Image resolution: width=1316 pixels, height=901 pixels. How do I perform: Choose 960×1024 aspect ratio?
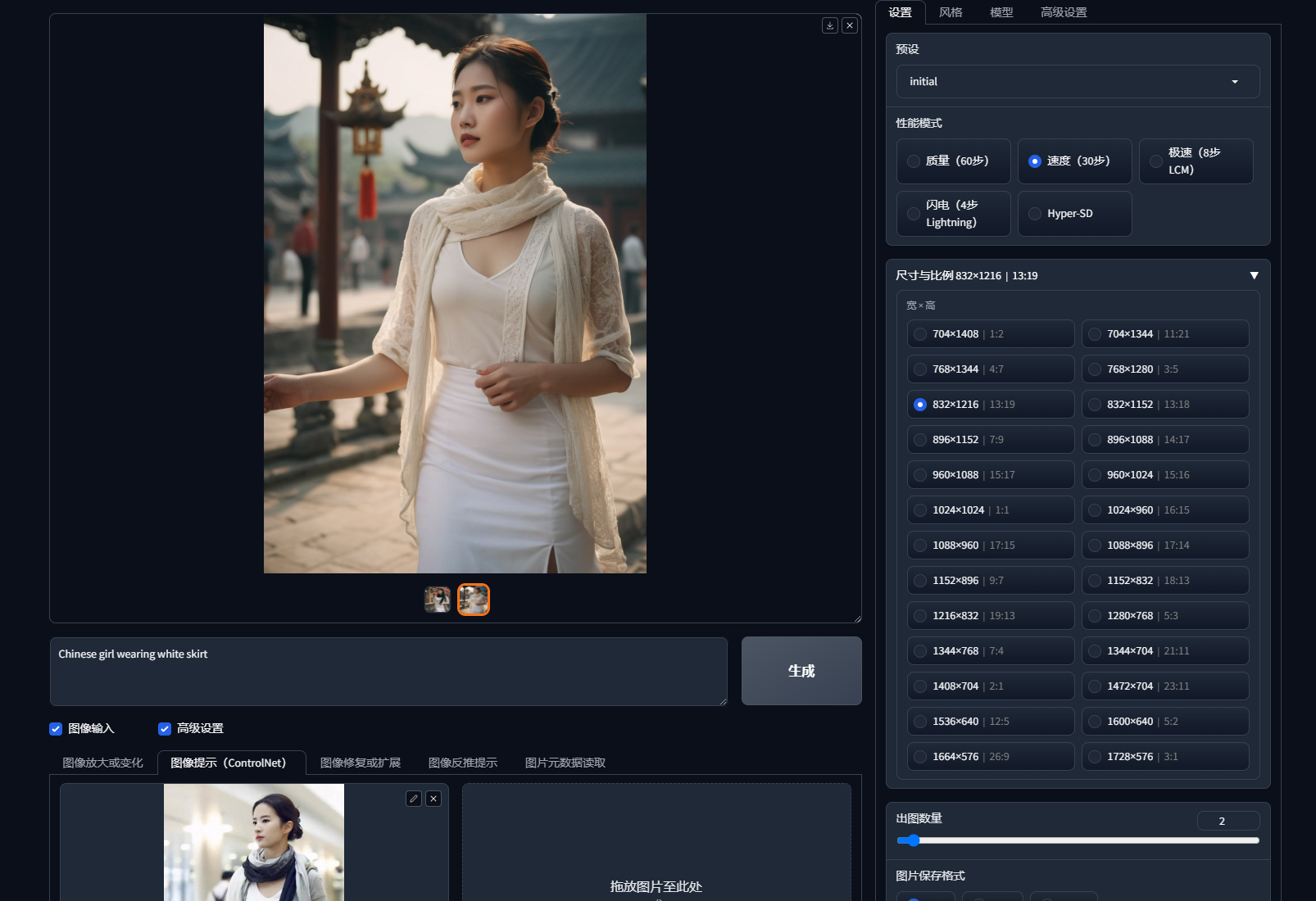1165,475
